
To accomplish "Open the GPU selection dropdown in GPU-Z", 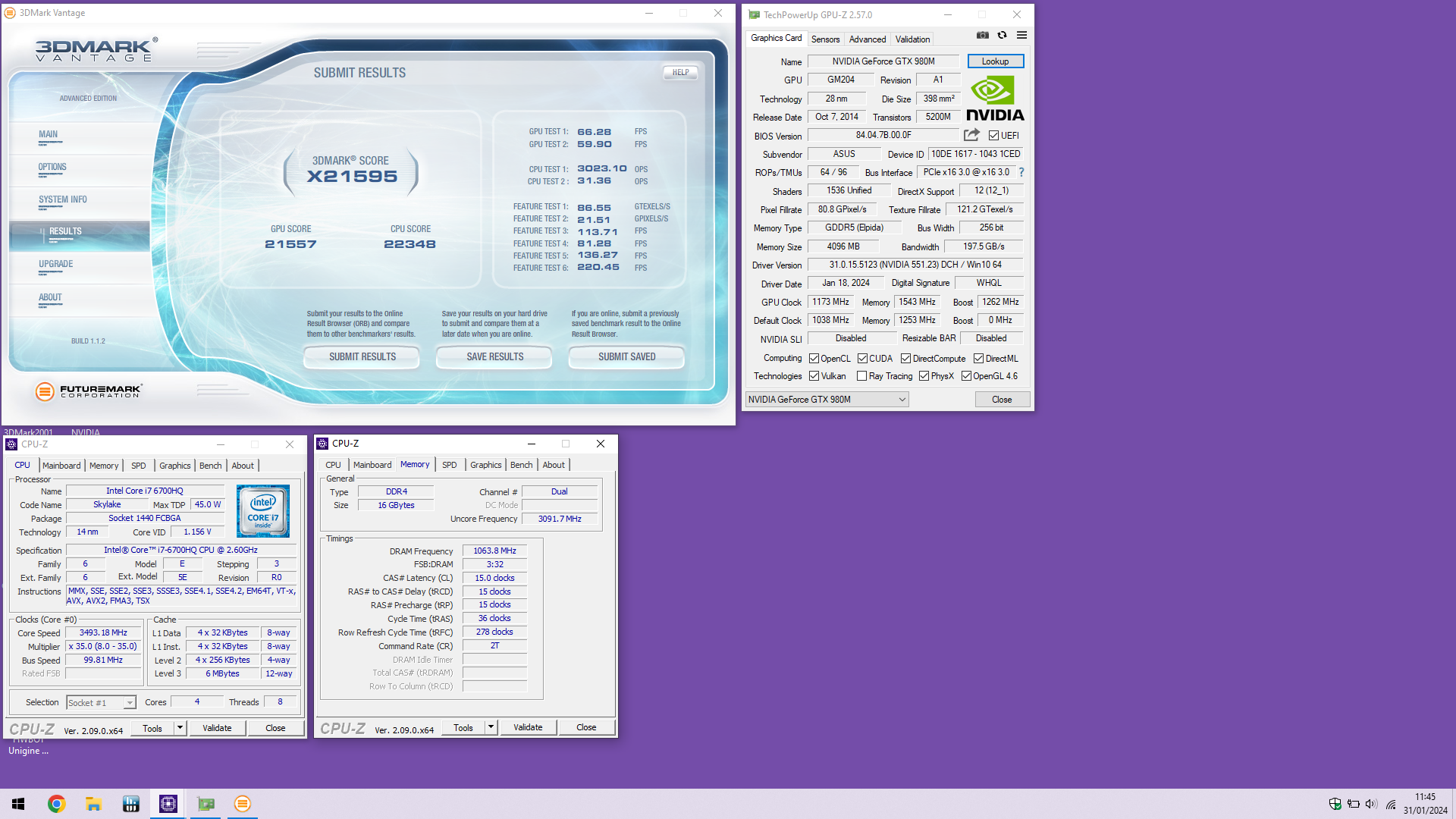I will click(827, 400).
